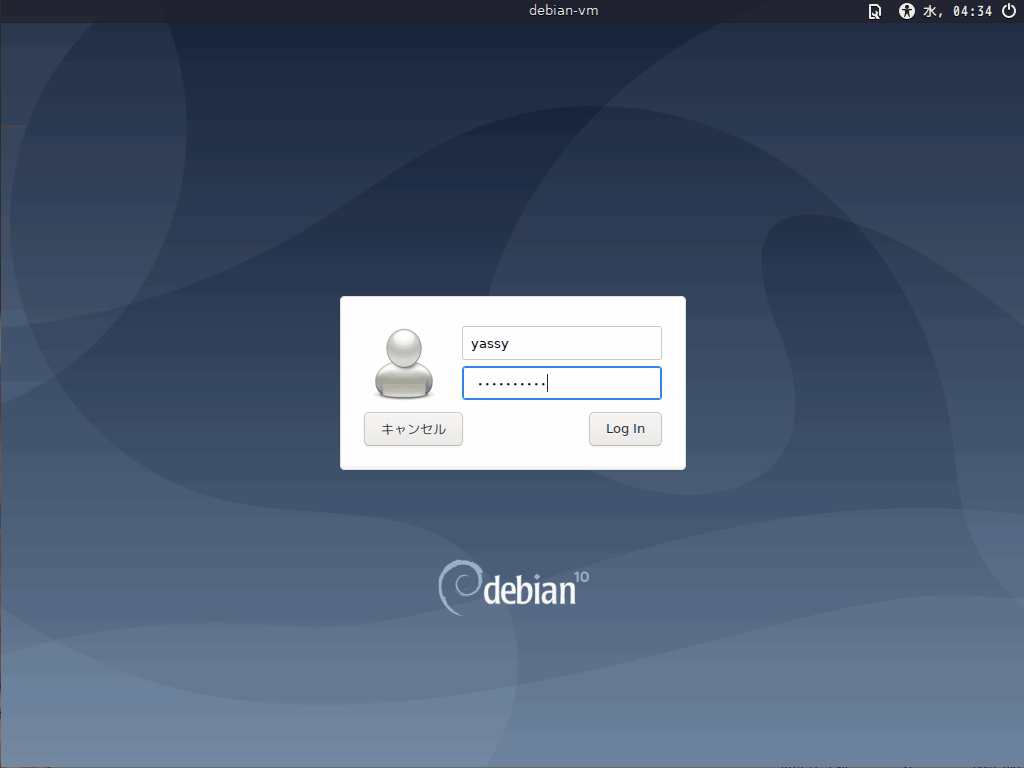Click the debian-vm hostname label
Image resolution: width=1024 pixels, height=768 pixels.
pyautogui.click(x=564, y=10)
